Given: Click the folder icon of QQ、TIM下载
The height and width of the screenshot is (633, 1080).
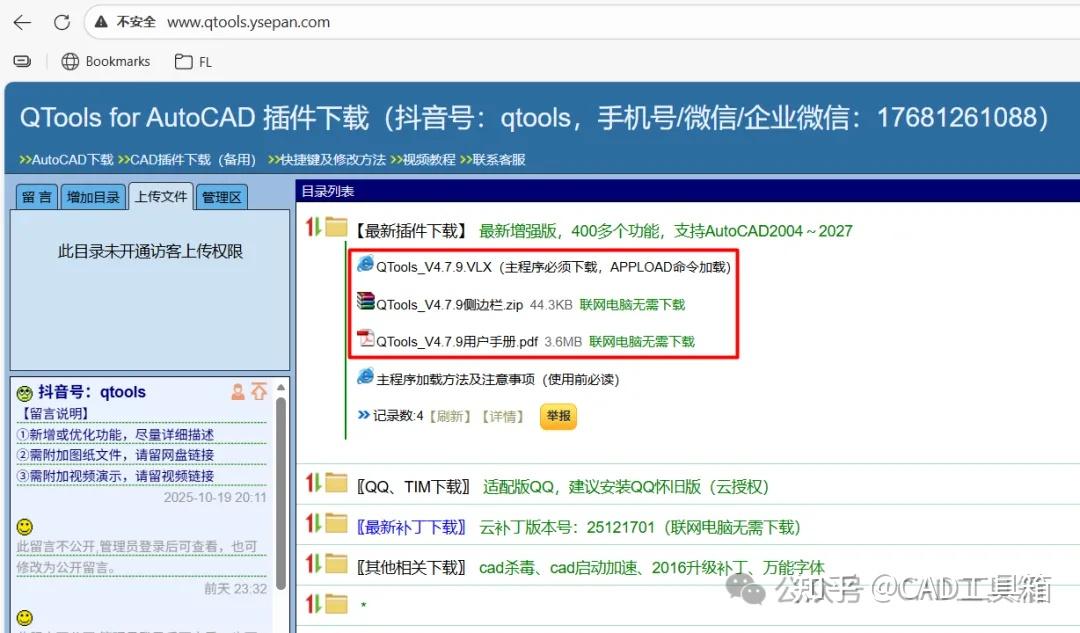Looking at the screenshot, I should [336, 483].
